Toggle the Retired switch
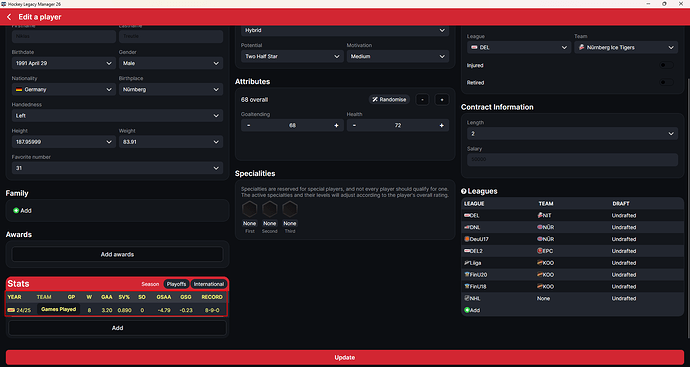The width and height of the screenshot is (690, 367). coord(666,82)
